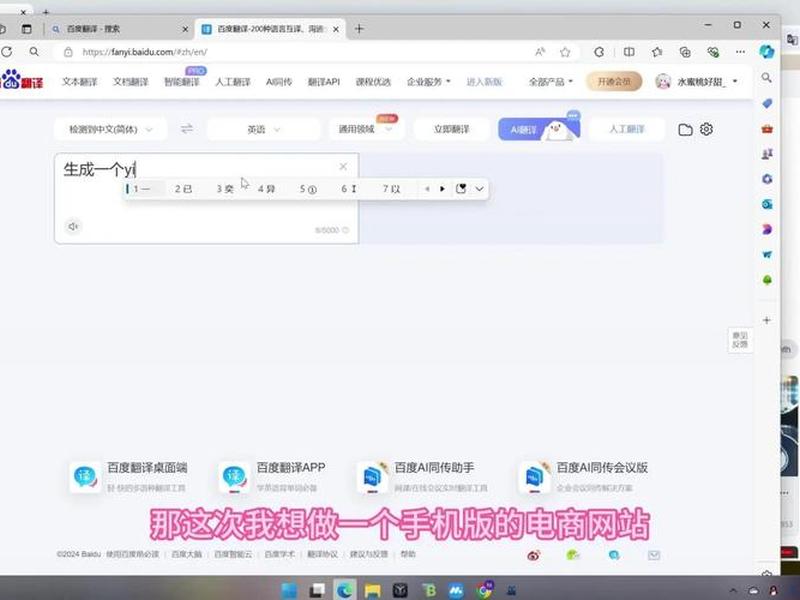
Task: Open a new browser tab
Action: [x=359, y=29]
